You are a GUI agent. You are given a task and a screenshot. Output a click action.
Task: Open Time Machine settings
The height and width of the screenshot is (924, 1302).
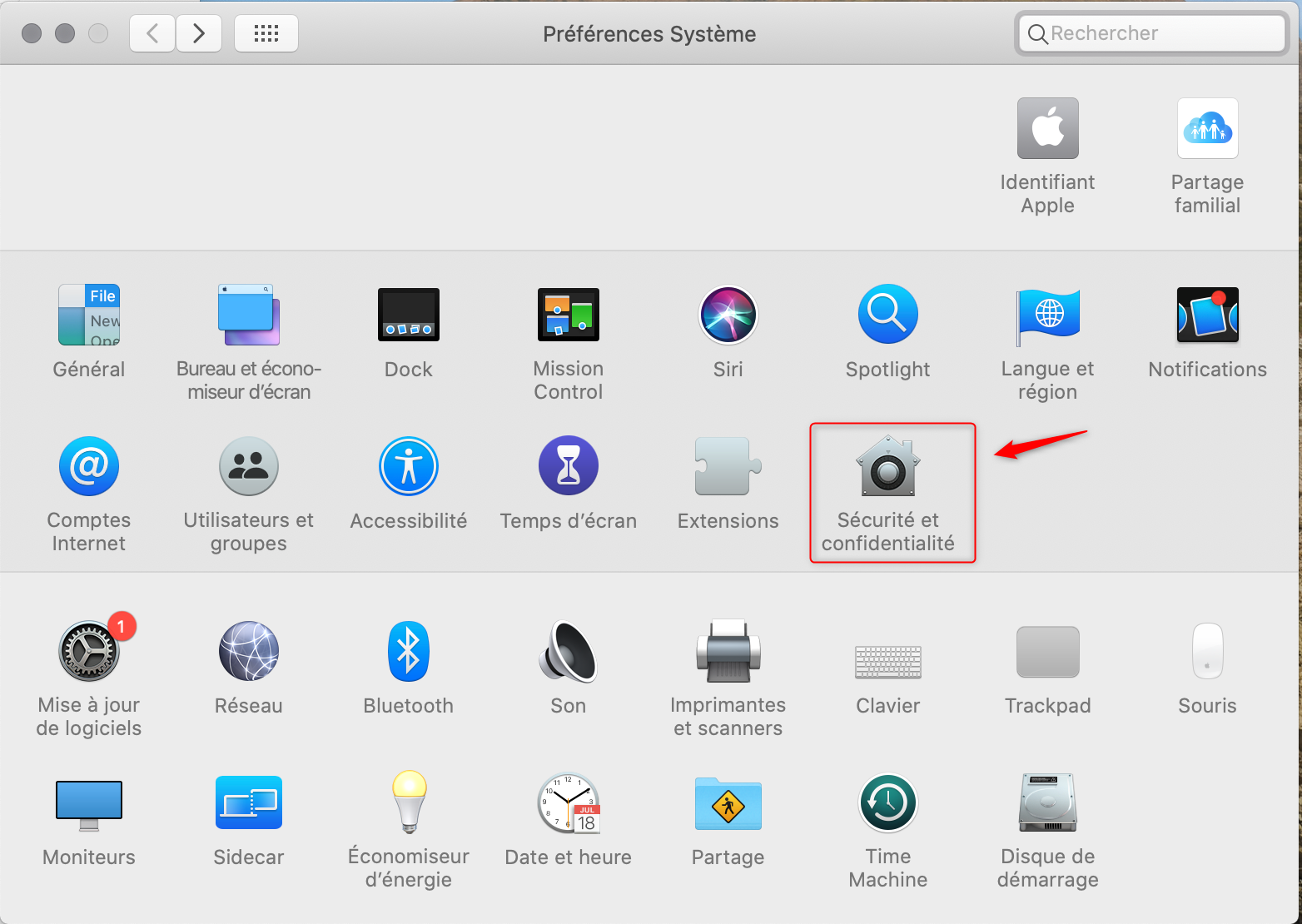[x=887, y=802]
